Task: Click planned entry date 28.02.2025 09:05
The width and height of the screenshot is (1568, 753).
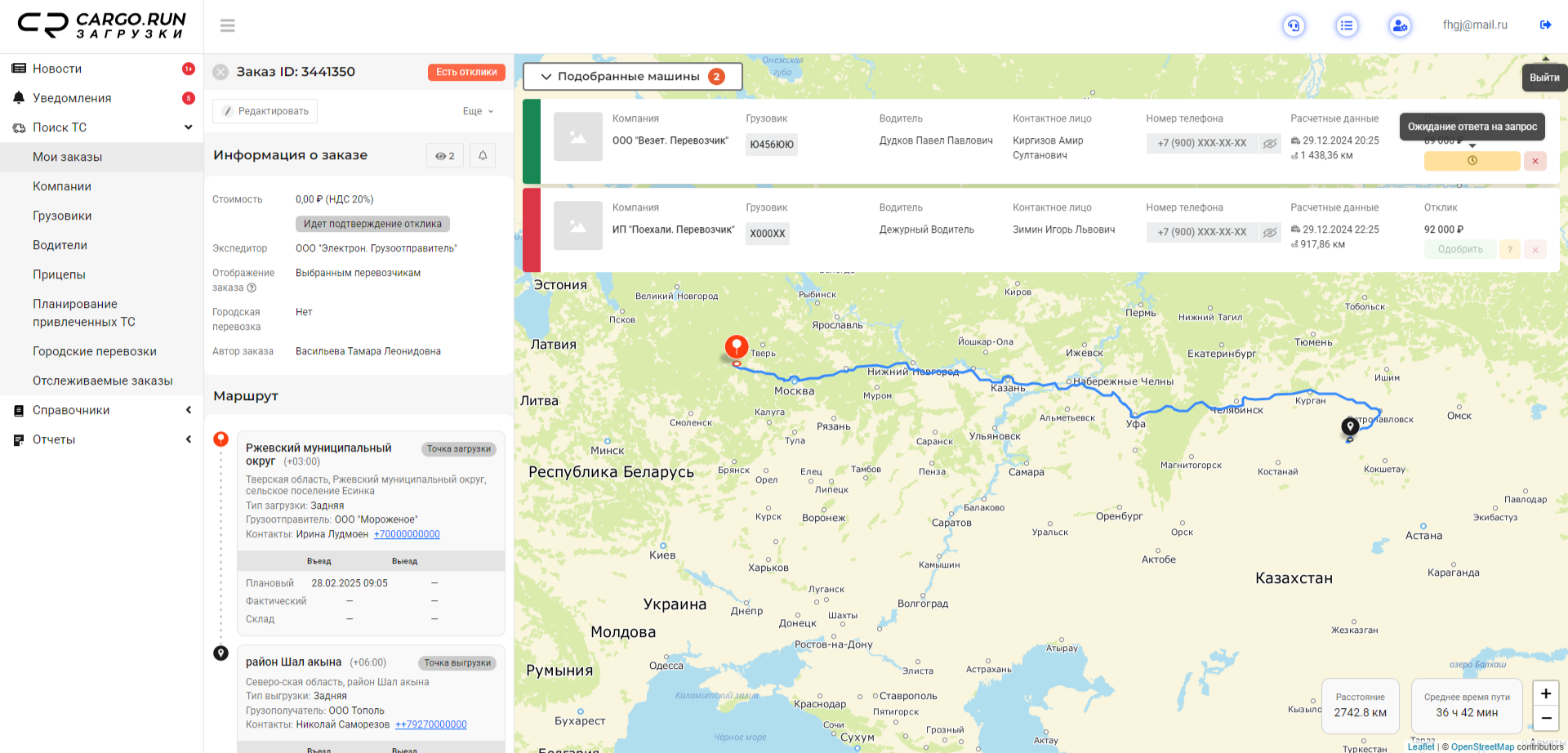Action: (x=350, y=583)
